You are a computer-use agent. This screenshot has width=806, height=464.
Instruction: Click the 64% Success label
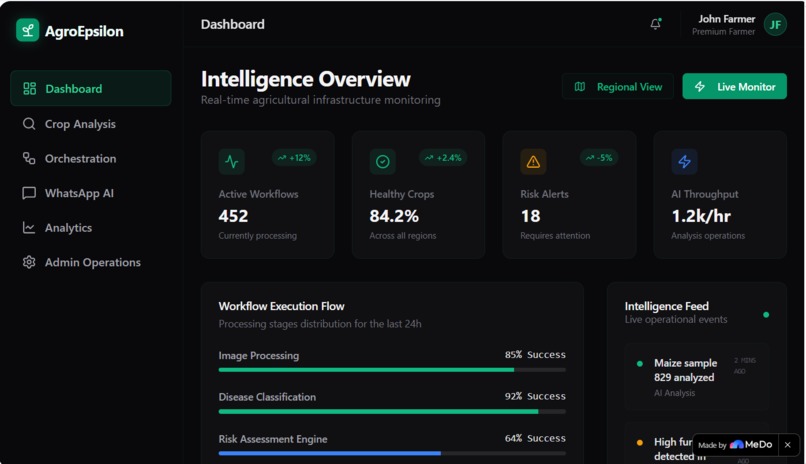[x=535, y=438]
